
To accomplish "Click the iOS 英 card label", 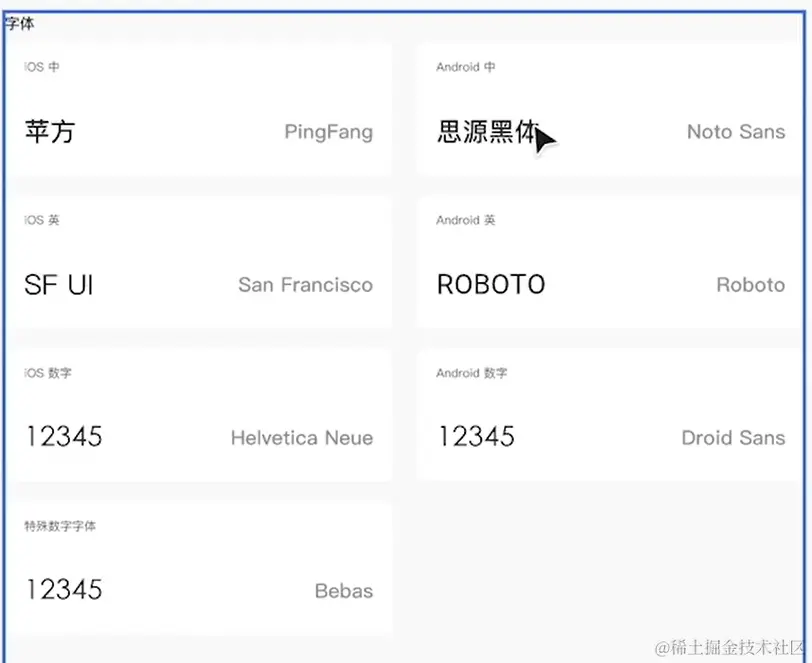I will [42, 220].
